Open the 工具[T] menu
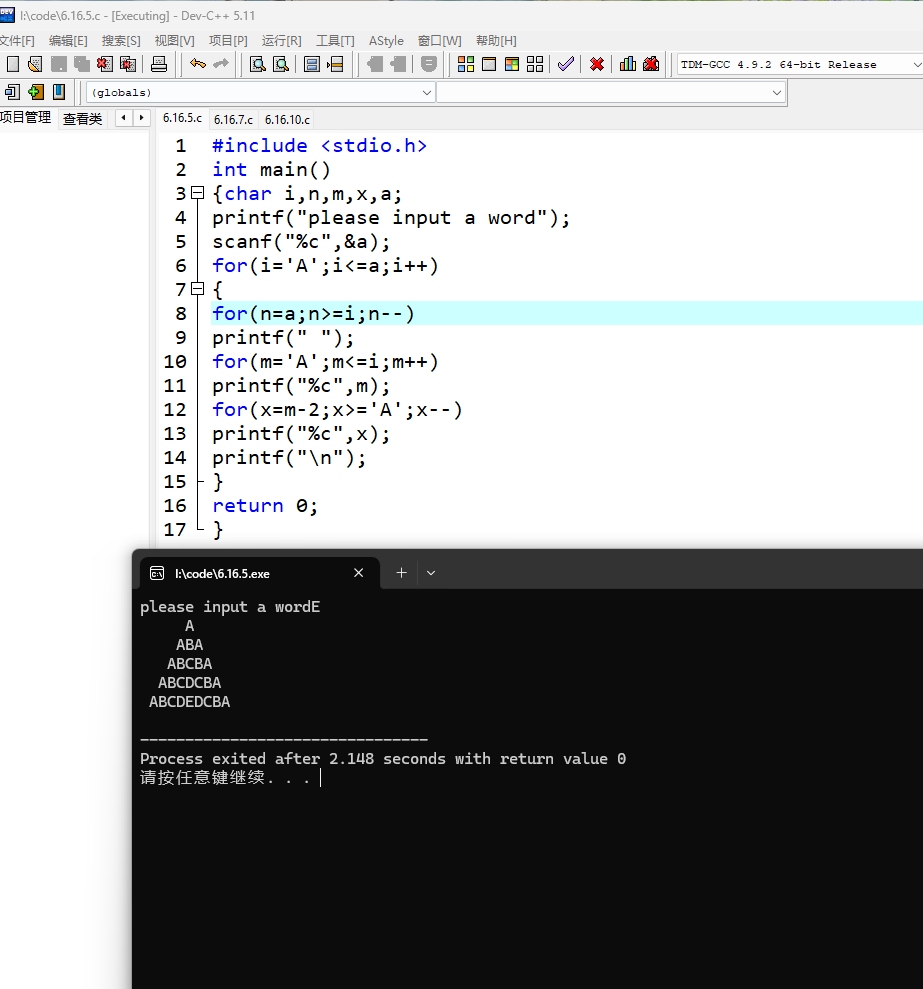The height and width of the screenshot is (989, 923). 335,40
